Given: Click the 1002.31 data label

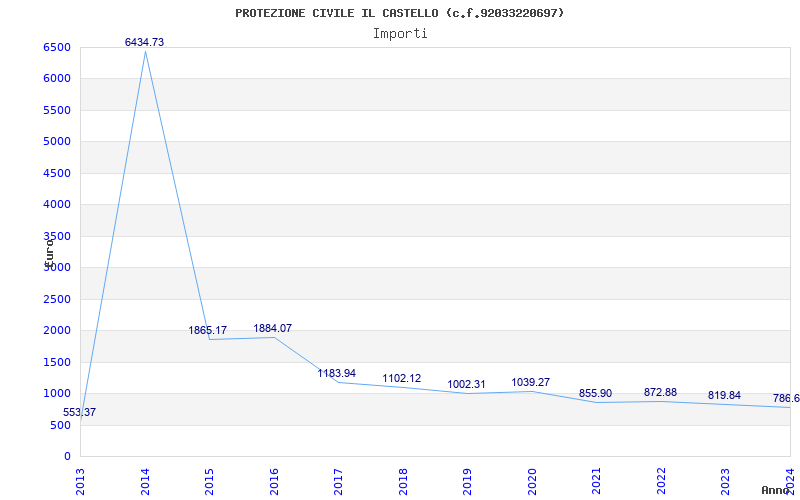Looking at the screenshot, I should [x=466, y=384].
